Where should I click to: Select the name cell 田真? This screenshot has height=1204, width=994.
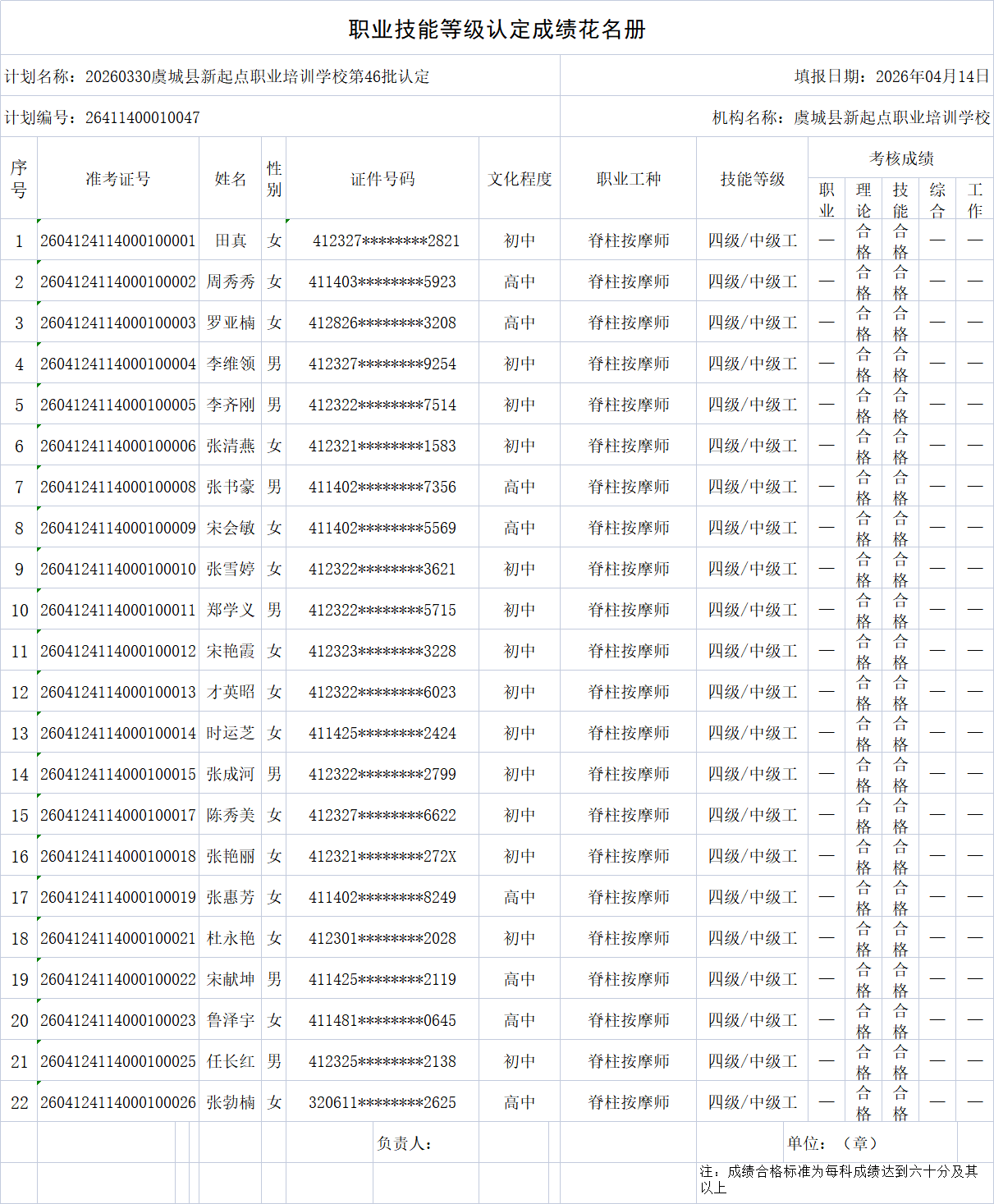231,240
